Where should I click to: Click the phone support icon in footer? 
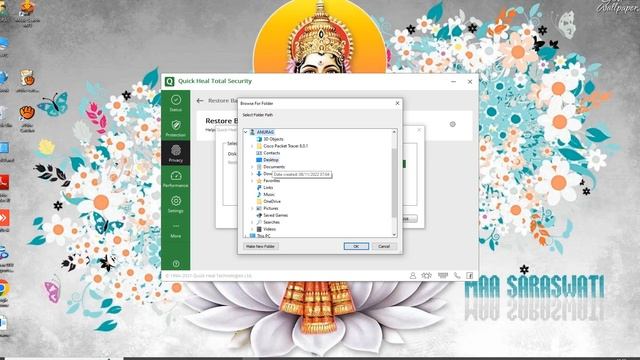(x=457, y=276)
